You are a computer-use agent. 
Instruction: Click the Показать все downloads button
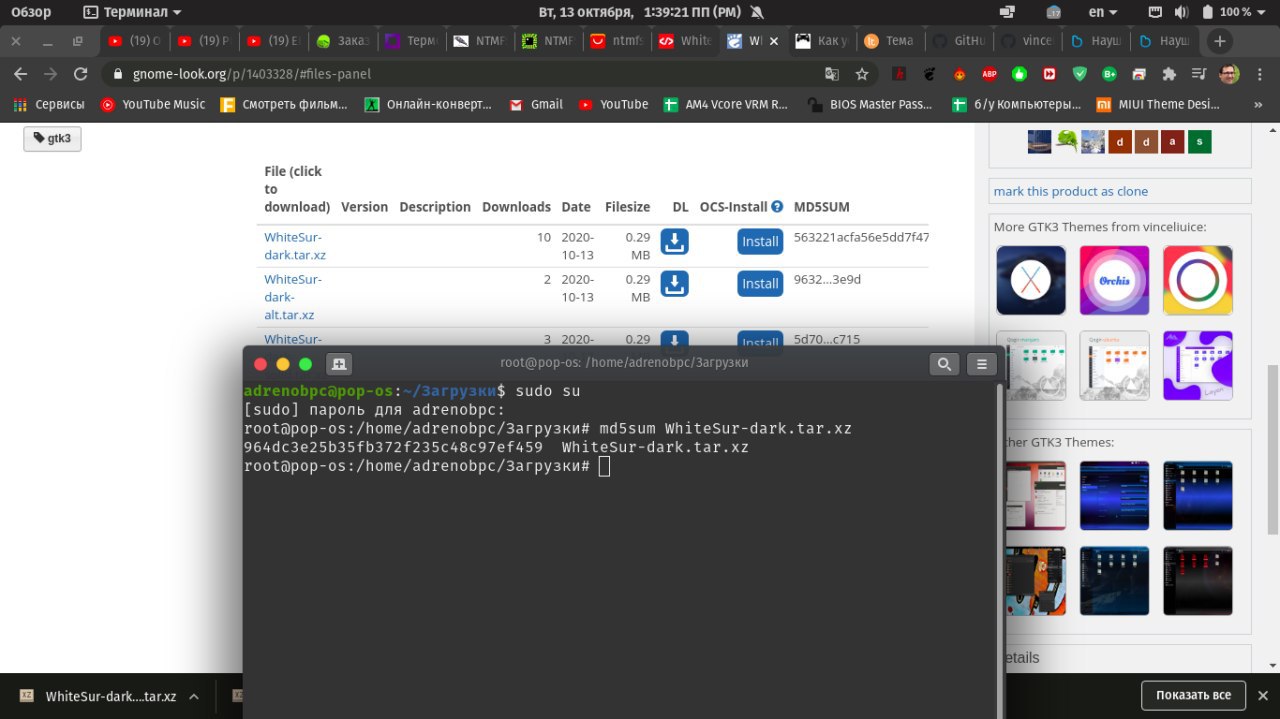(1193, 695)
